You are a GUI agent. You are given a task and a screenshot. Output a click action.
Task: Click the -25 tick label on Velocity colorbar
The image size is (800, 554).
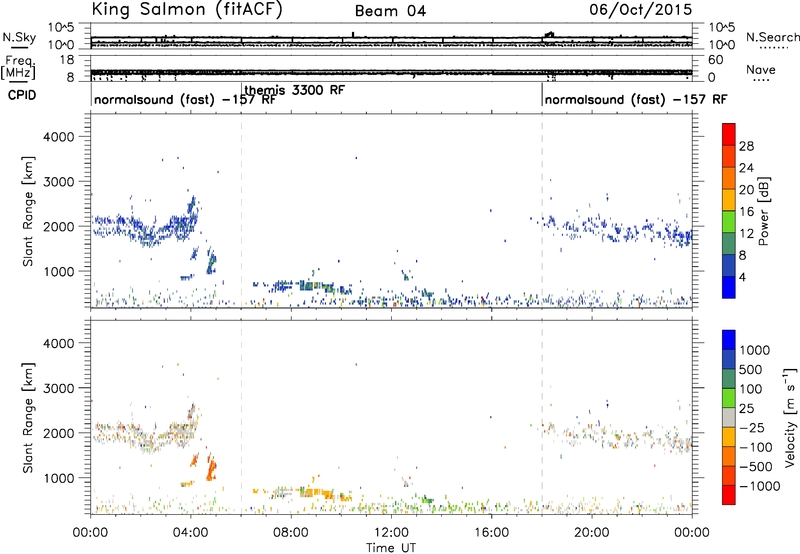pyautogui.click(x=753, y=427)
